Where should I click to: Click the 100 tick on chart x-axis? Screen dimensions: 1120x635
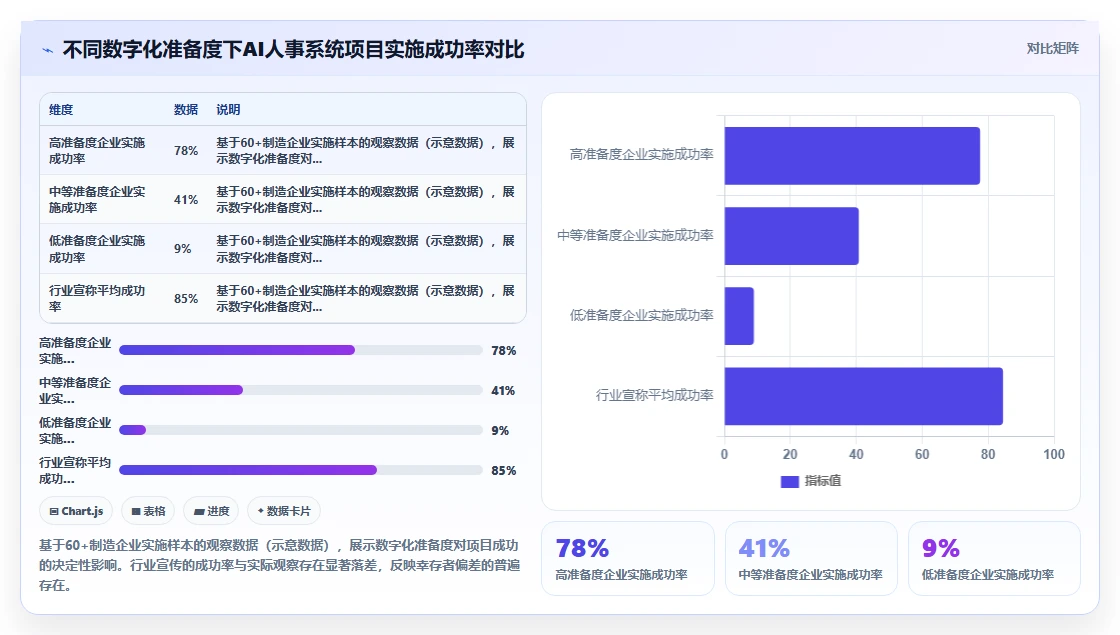(1054, 454)
